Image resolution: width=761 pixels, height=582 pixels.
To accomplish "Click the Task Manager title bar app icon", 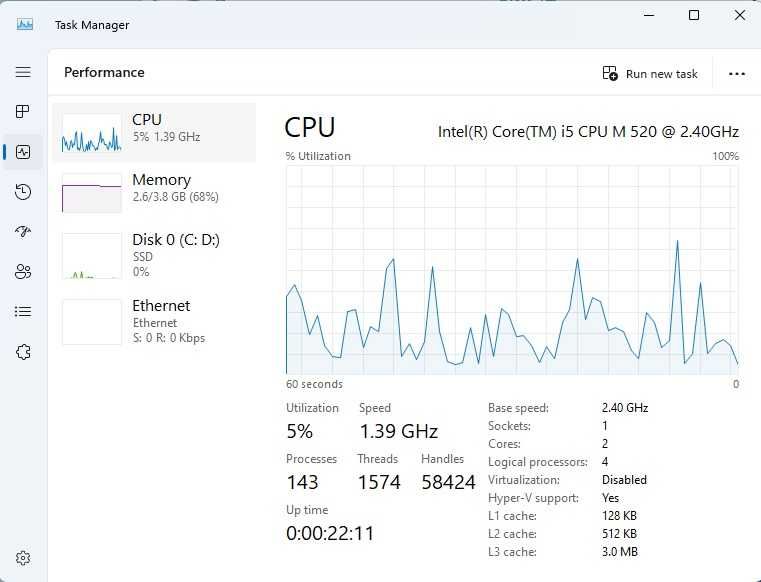I will (x=25, y=24).
